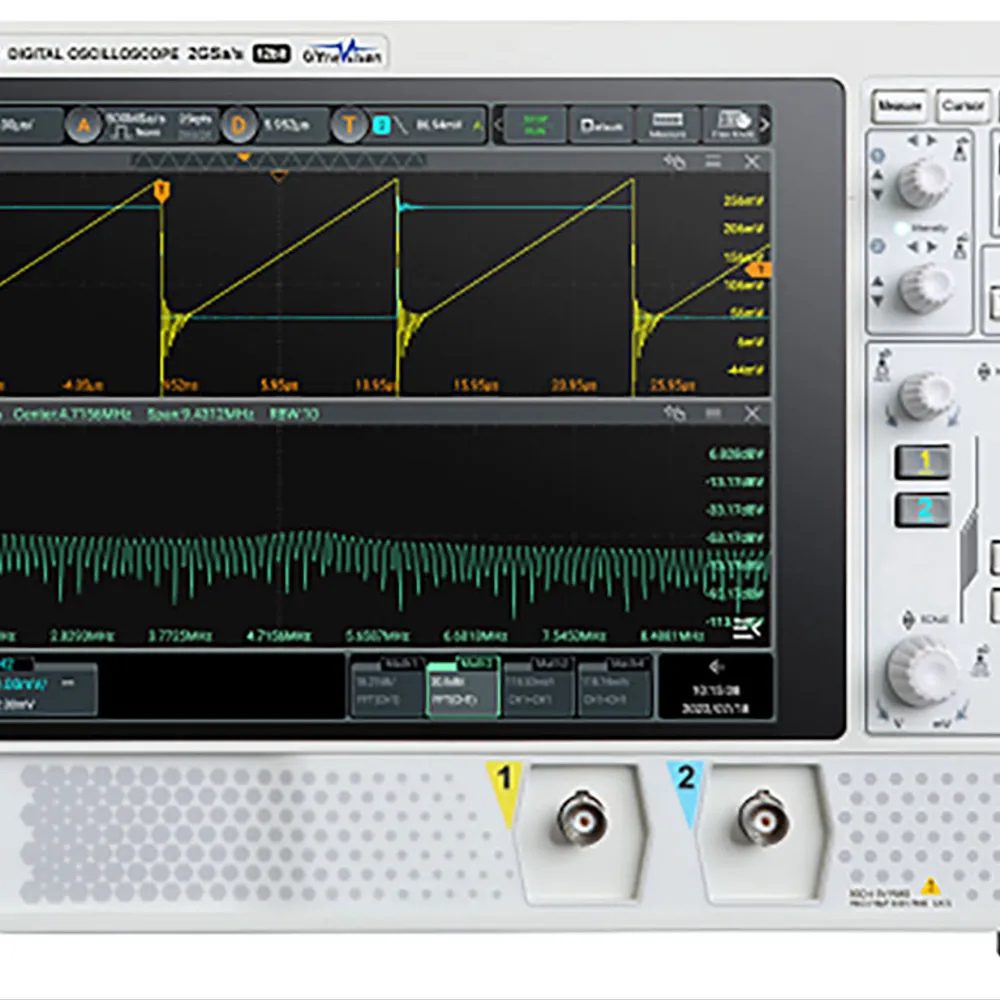
Task: Select the highlighted Math2 FFT tab
Action: point(463,686)
